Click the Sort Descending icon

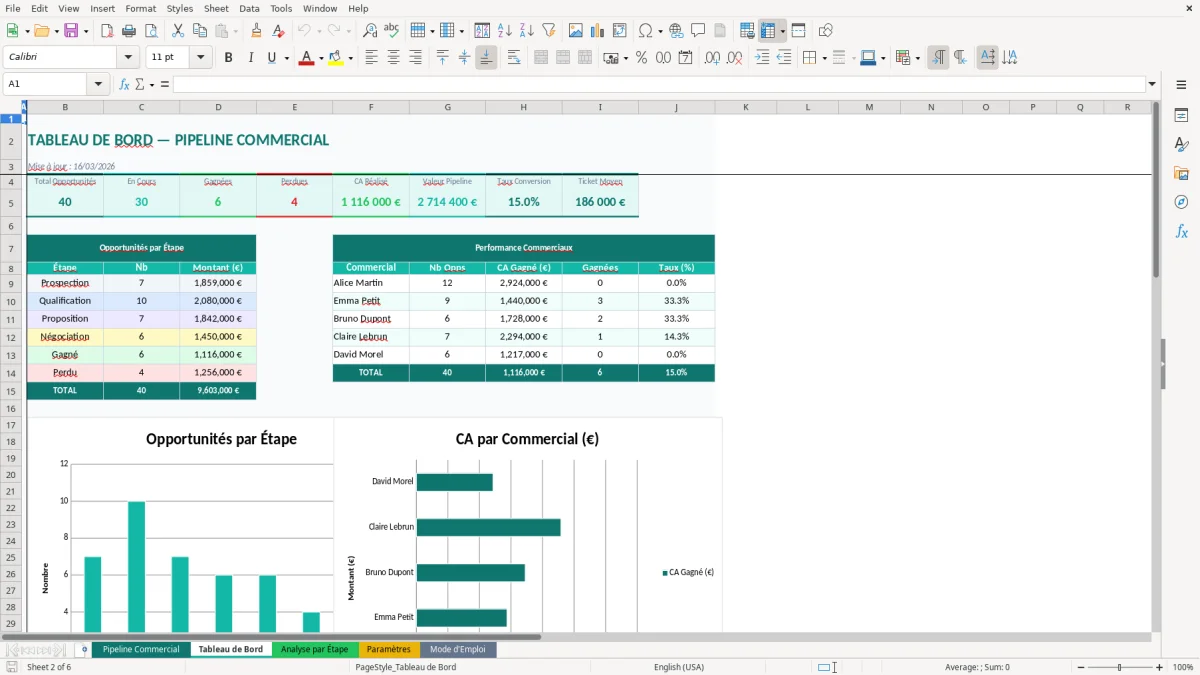coord(527,31)
